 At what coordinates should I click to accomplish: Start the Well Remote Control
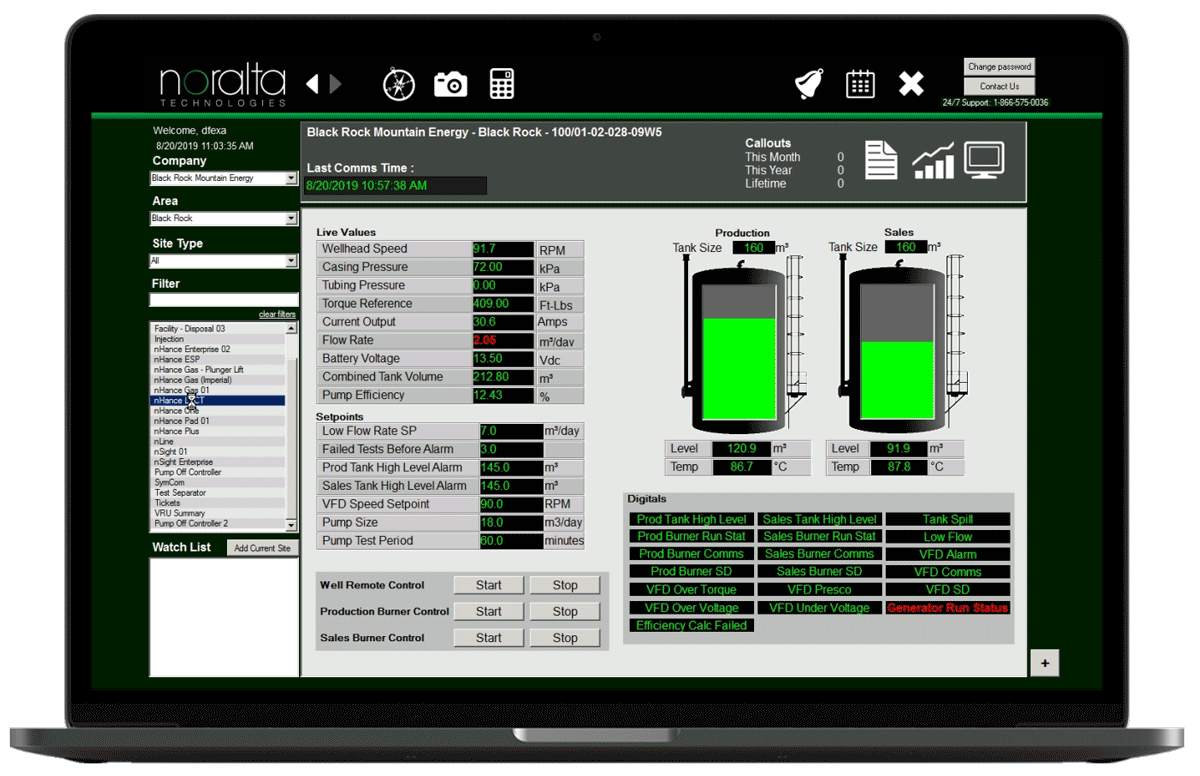pos(489,585)
